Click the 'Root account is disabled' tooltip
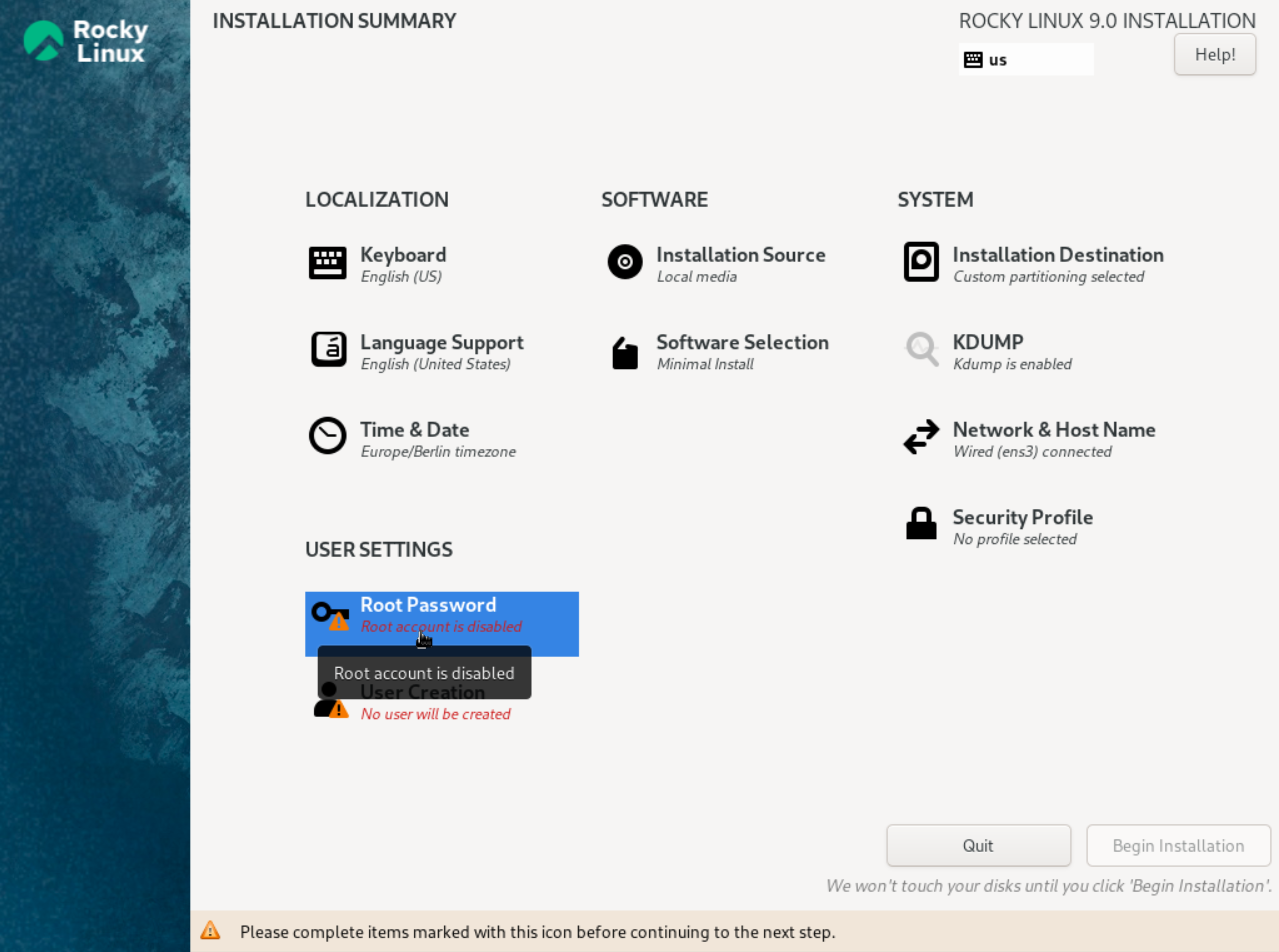The height and width of the screenshot is (952, 1279). (x=424, y=673)
